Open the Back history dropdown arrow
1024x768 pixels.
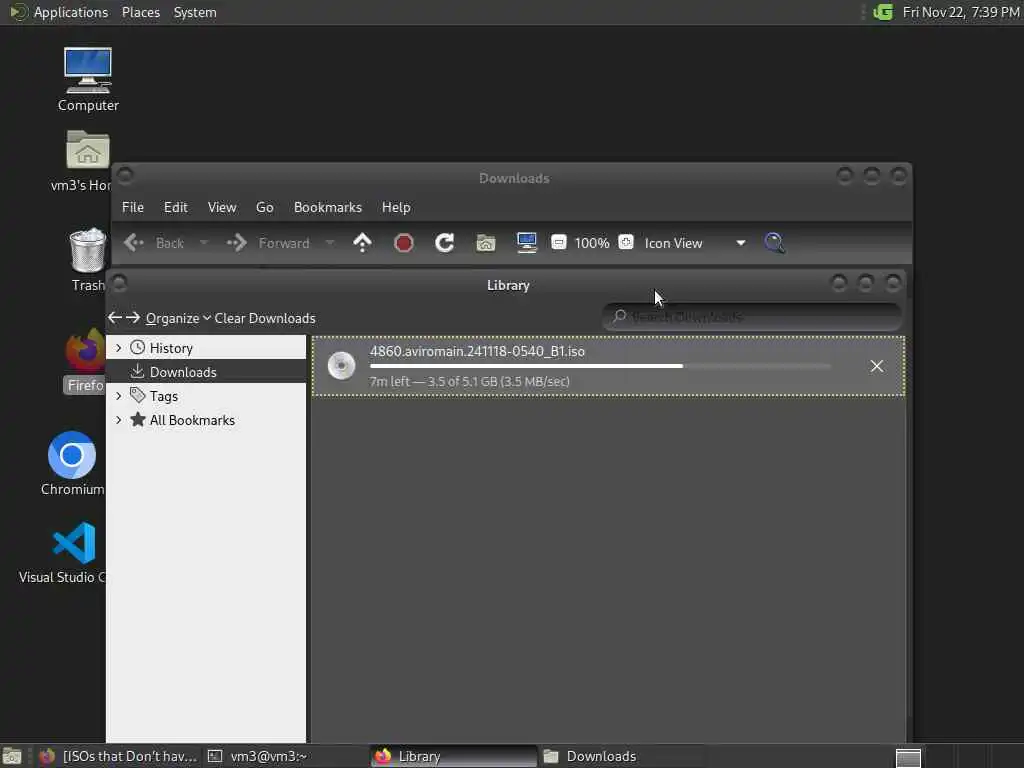pyautogui.click(x=204, y=243)
